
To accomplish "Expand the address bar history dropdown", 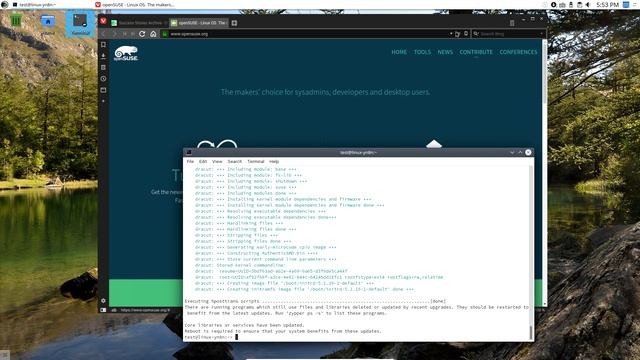I will [451, 34].
